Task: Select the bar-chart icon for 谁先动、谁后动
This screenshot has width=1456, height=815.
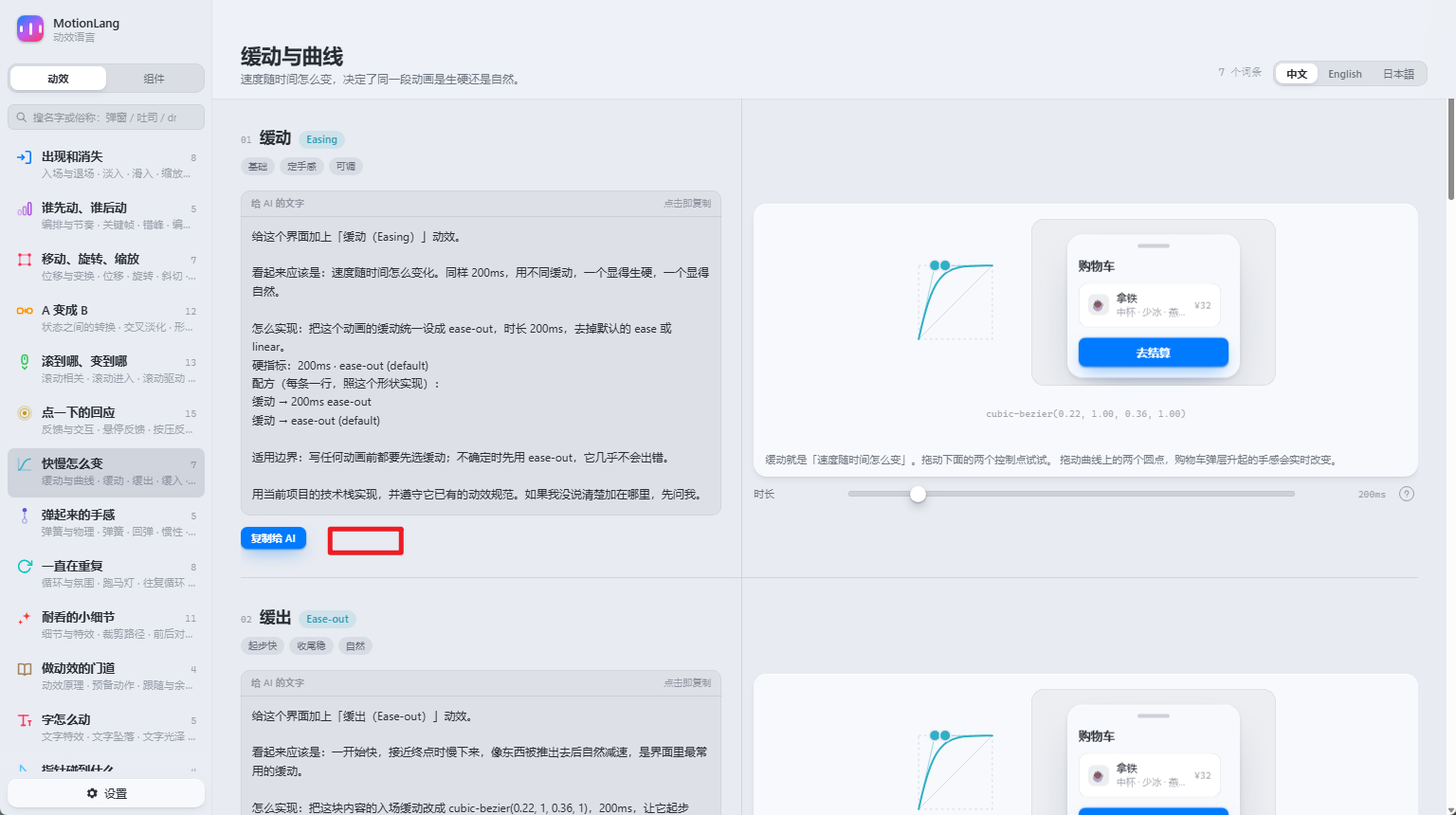Action: tap(25, 208)
